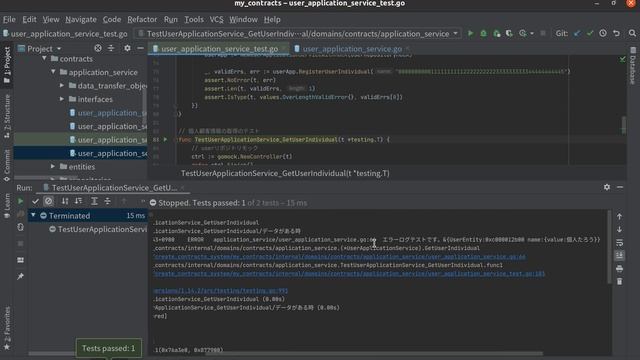The width and height of the screenshot is (640, 360).
Task: Click Git Commit checkmark icon
Action: [x=590, y=33]
